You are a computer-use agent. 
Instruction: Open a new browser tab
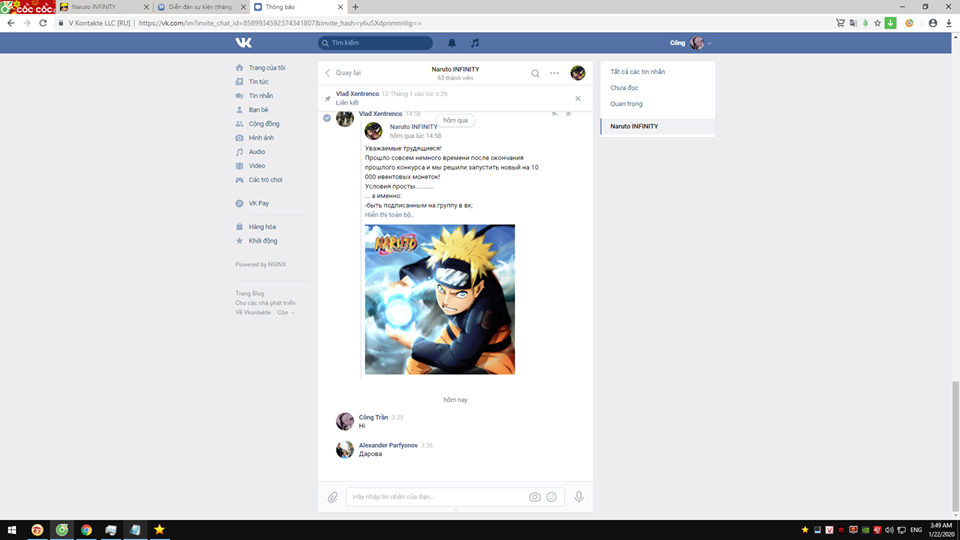point(355,7)
